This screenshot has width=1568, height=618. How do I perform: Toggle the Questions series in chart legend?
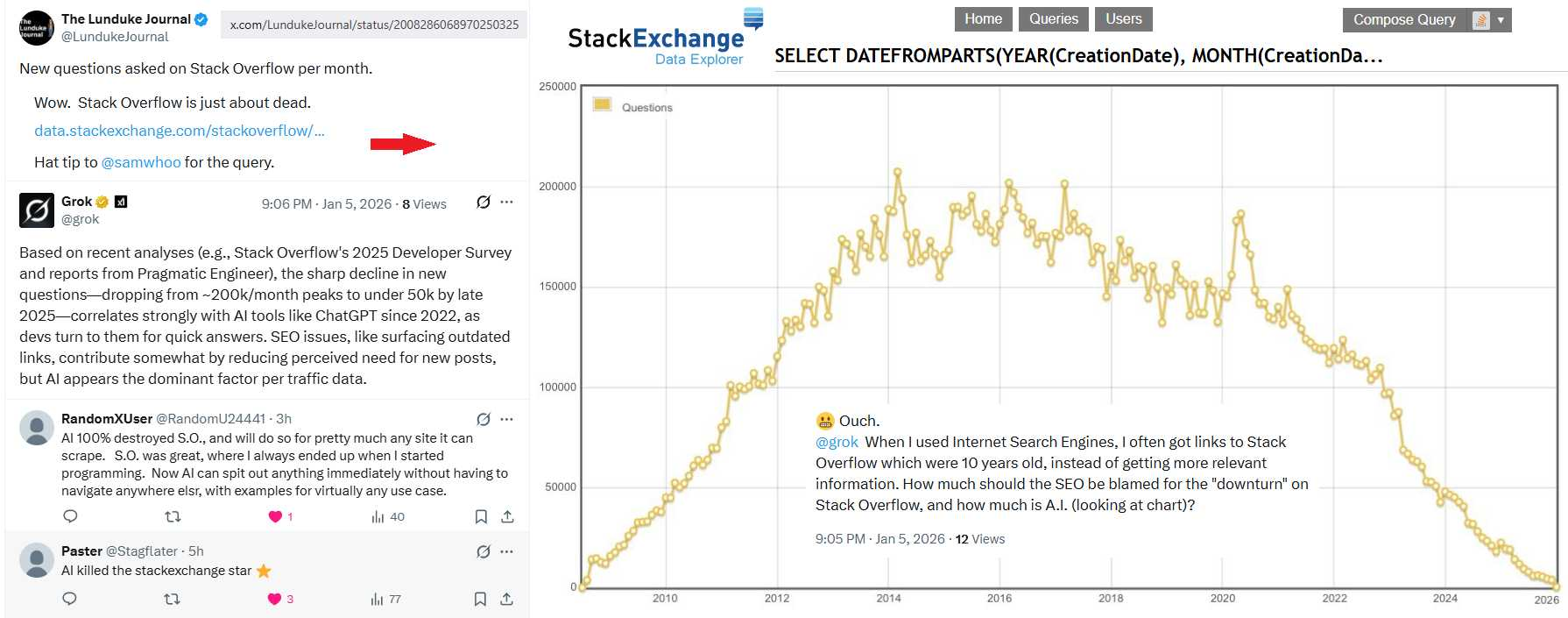[x=646, y=107]
